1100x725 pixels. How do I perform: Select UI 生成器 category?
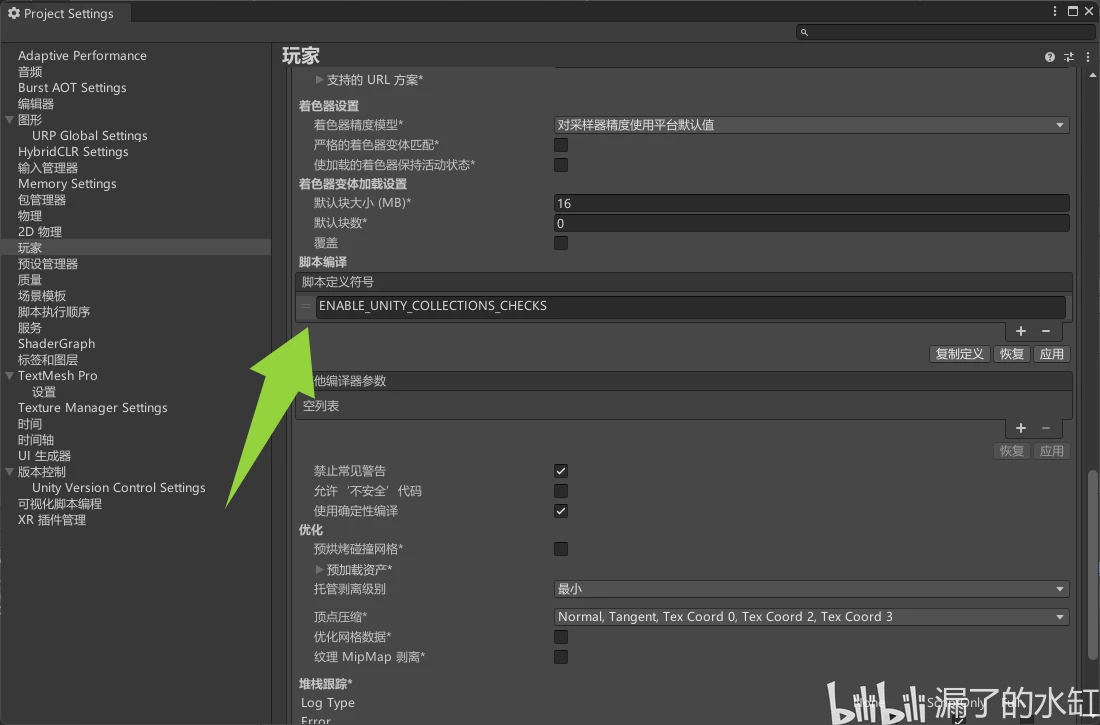point(44,456)
